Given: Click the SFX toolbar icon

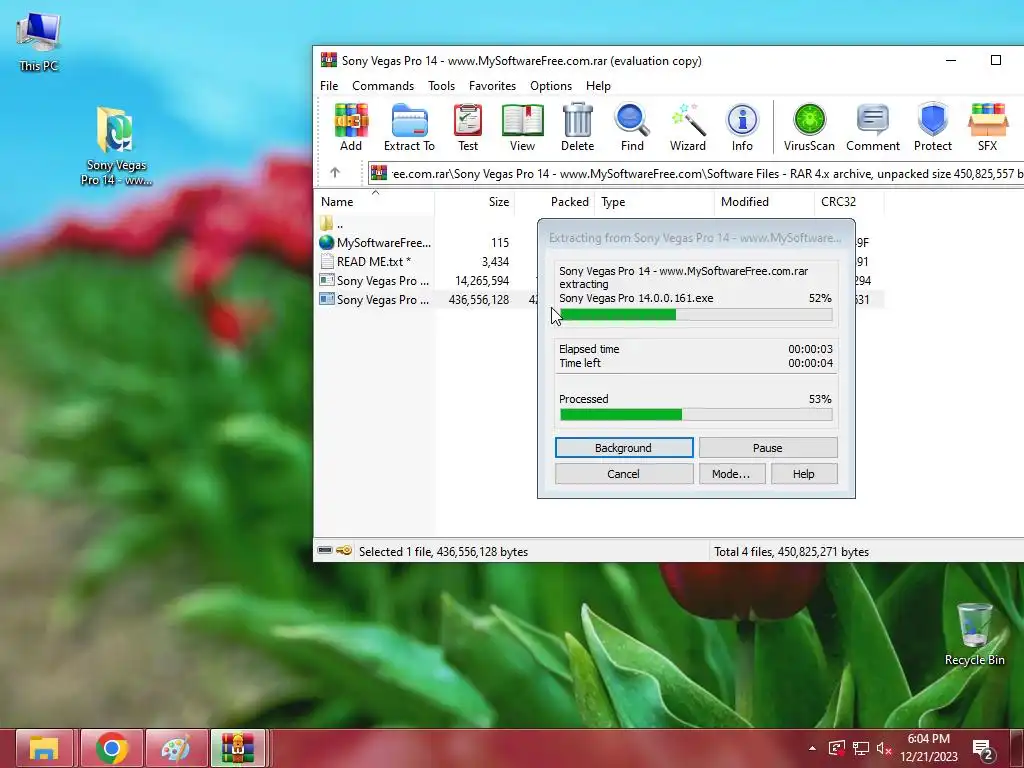Looking at the screenshot, I should point(987,127).
